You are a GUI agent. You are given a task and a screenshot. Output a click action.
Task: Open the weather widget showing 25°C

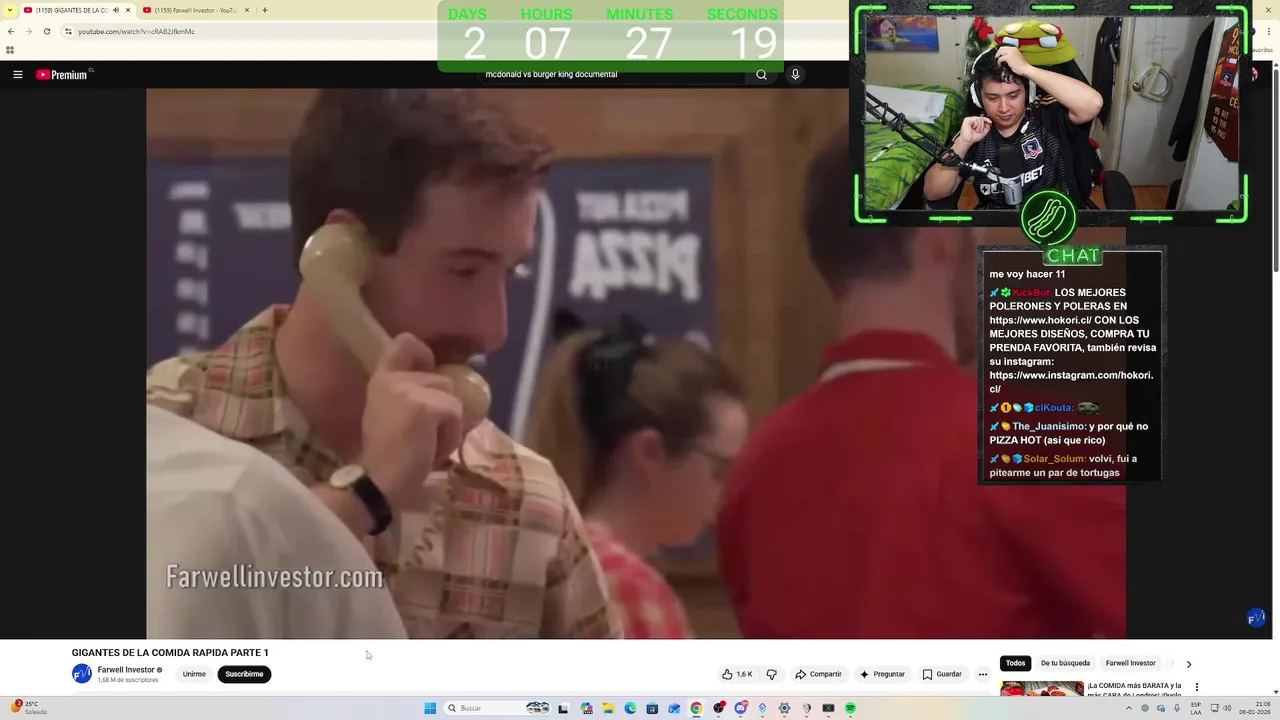30,708
